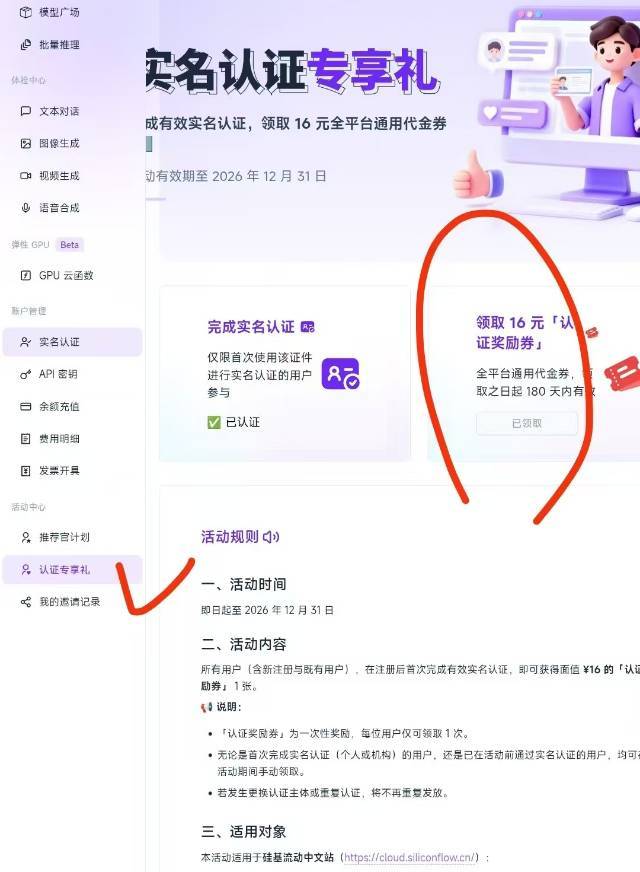Click the 我的邀请记录 share icon
This screenshot has height=872, width=640.
pos(26,602)
